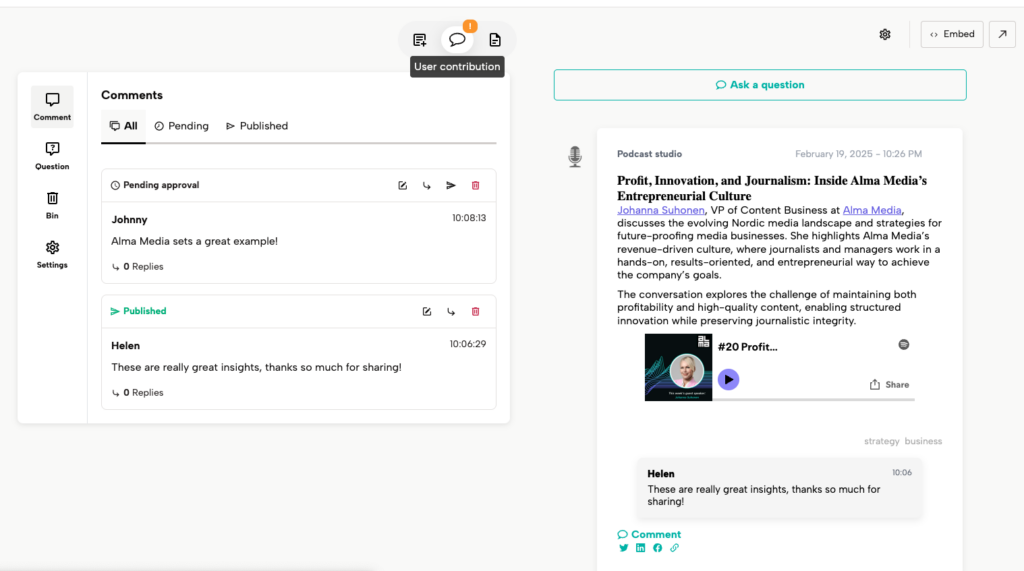
Task: Edit Helen's published comment
Action: click(426, 312)
